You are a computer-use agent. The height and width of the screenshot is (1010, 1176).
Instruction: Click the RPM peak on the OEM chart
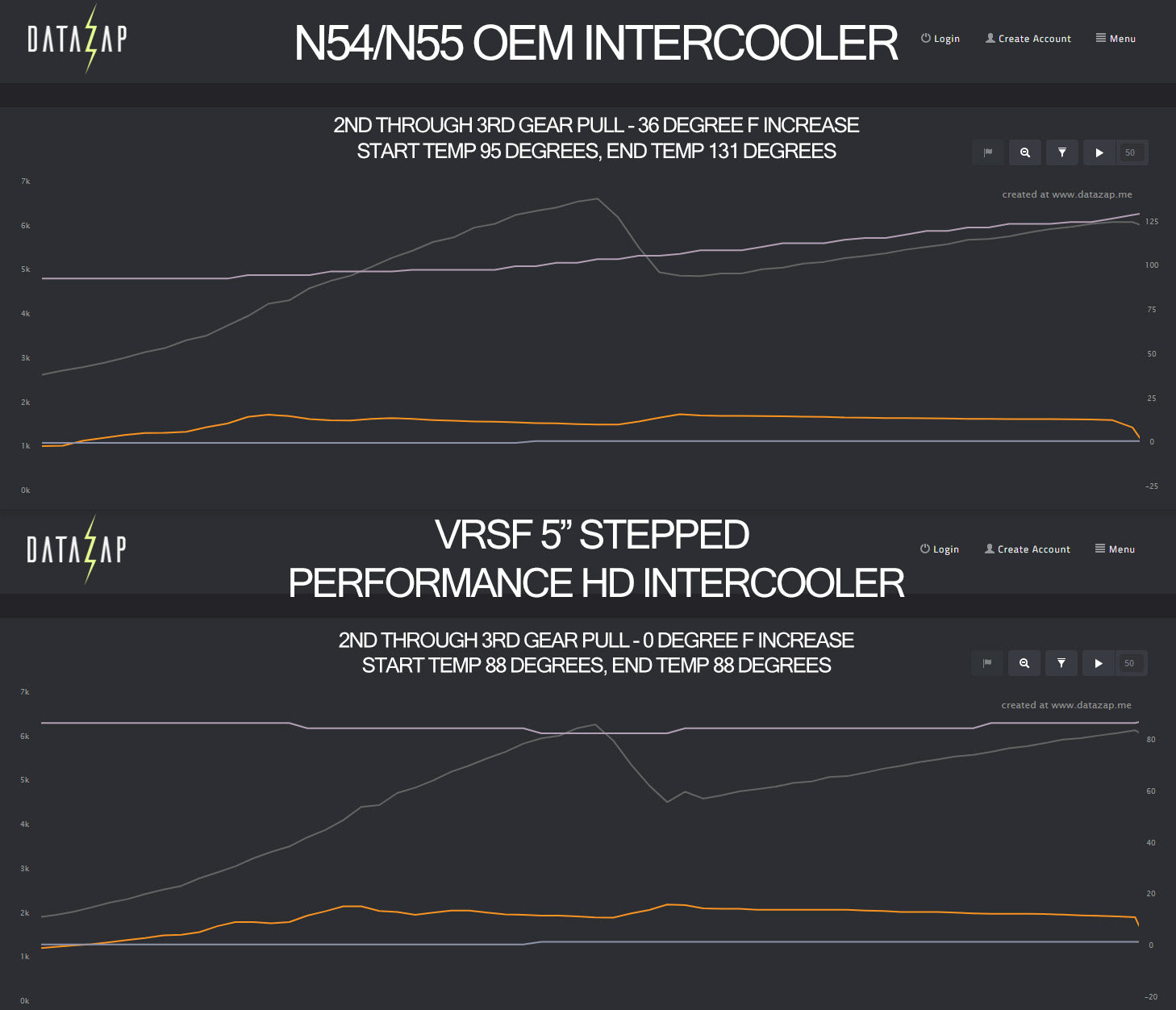click(597, 198)
